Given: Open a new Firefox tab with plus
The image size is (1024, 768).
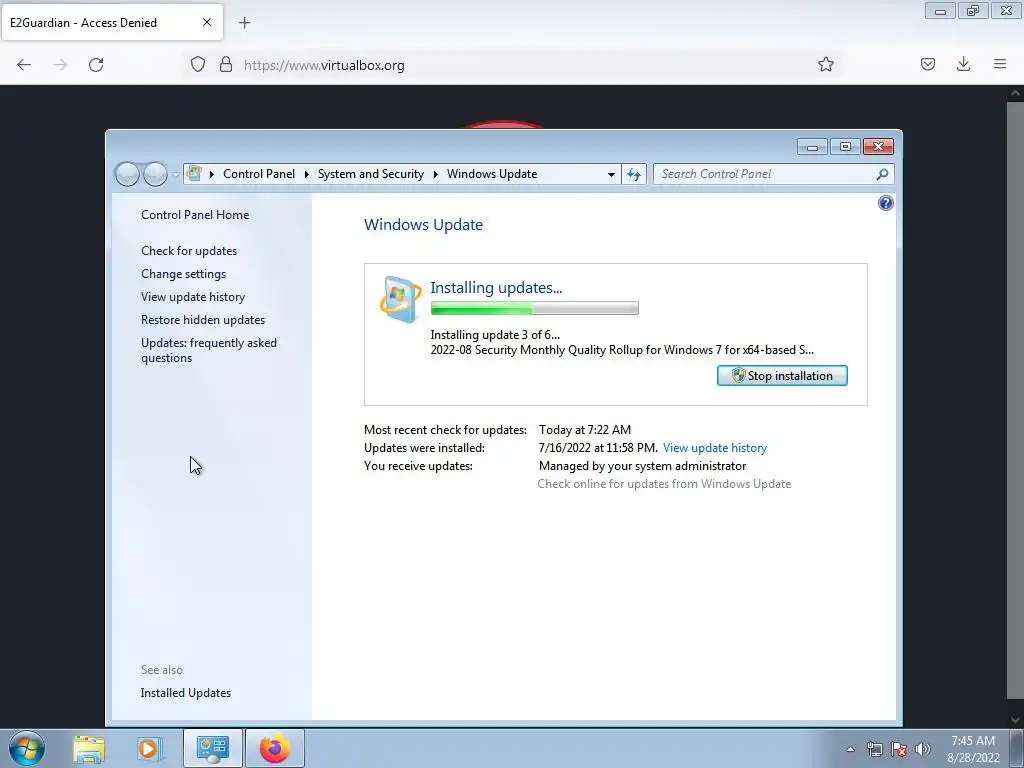Looking at the screenshot, I should coord(244,23).
